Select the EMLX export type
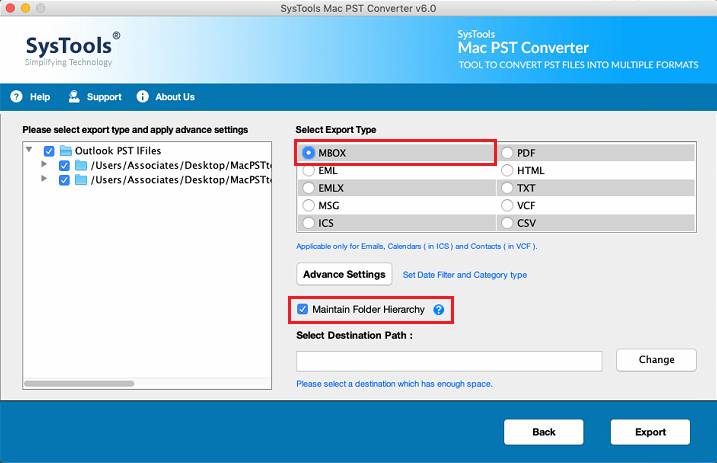This screenshot has height=463, width=717. [x=309, y=188]
